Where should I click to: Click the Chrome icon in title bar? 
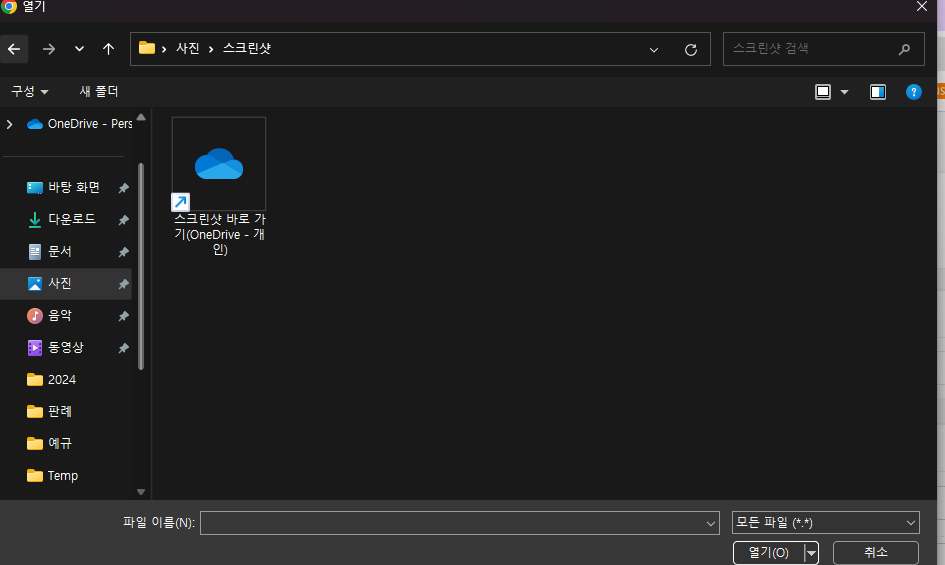point(9,7)
